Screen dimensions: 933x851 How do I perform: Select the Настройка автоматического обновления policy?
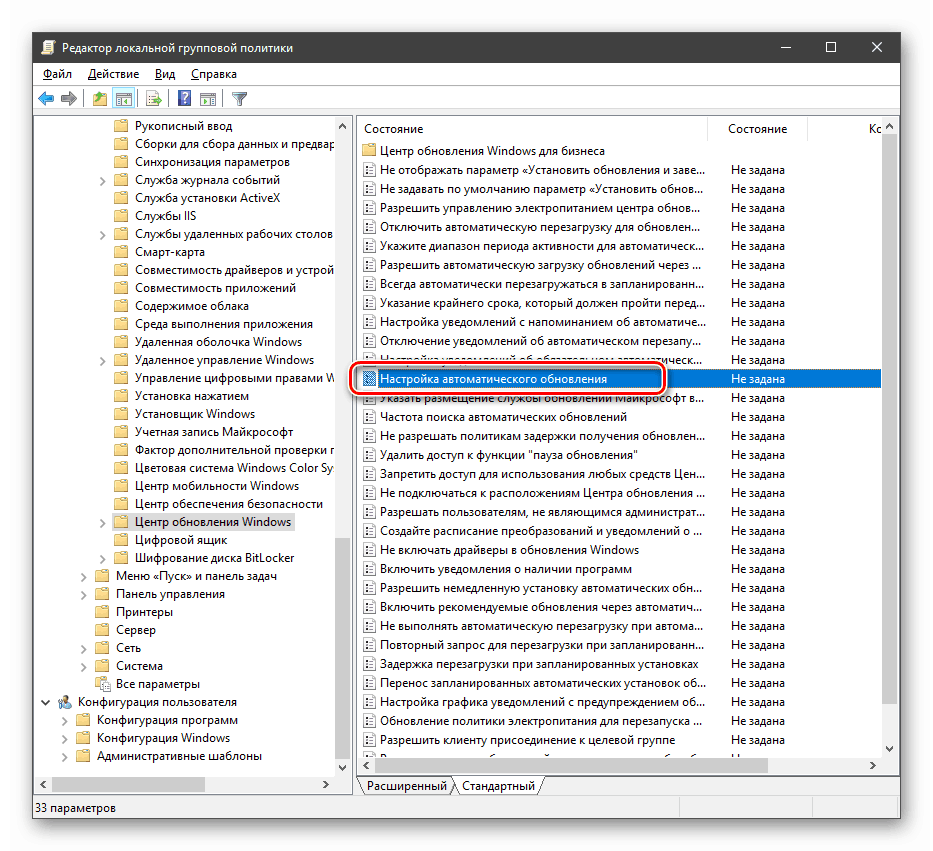coord(493,379)
